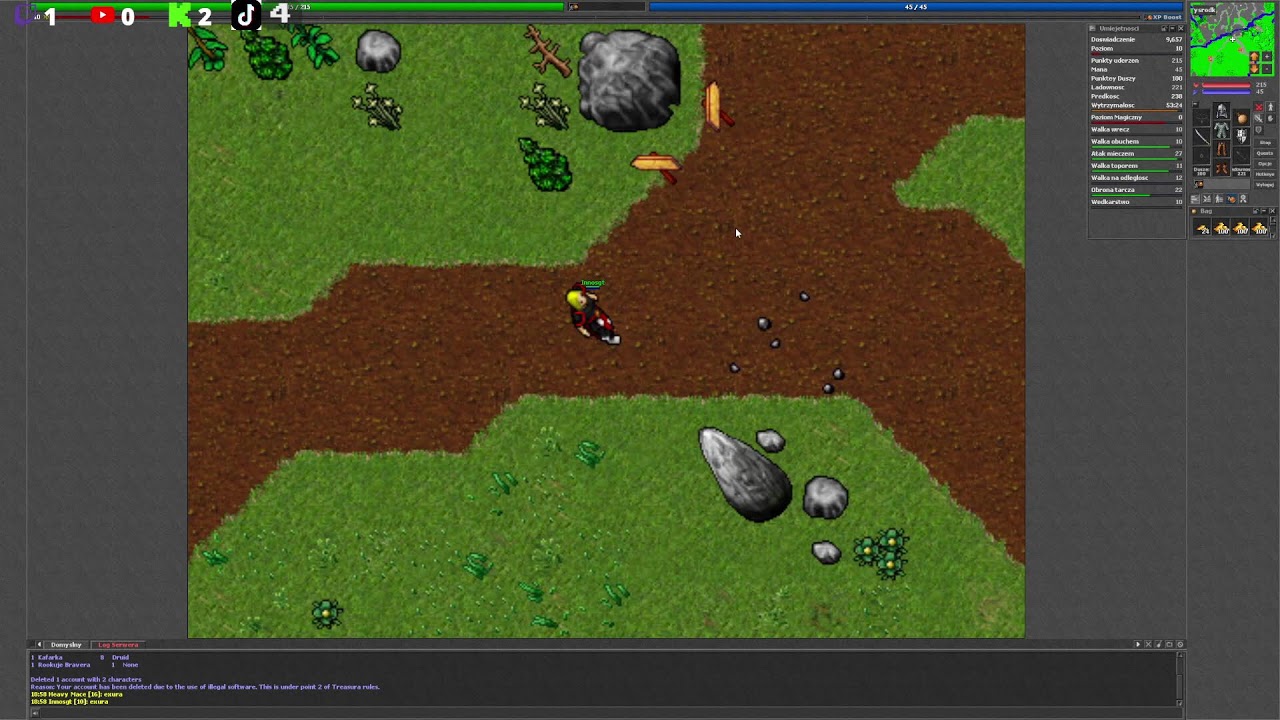The height and width of the screenshot is (720, 1280).
Task: Click the gold stack of 24 in Bag
Action: [x=1201, y=228]
